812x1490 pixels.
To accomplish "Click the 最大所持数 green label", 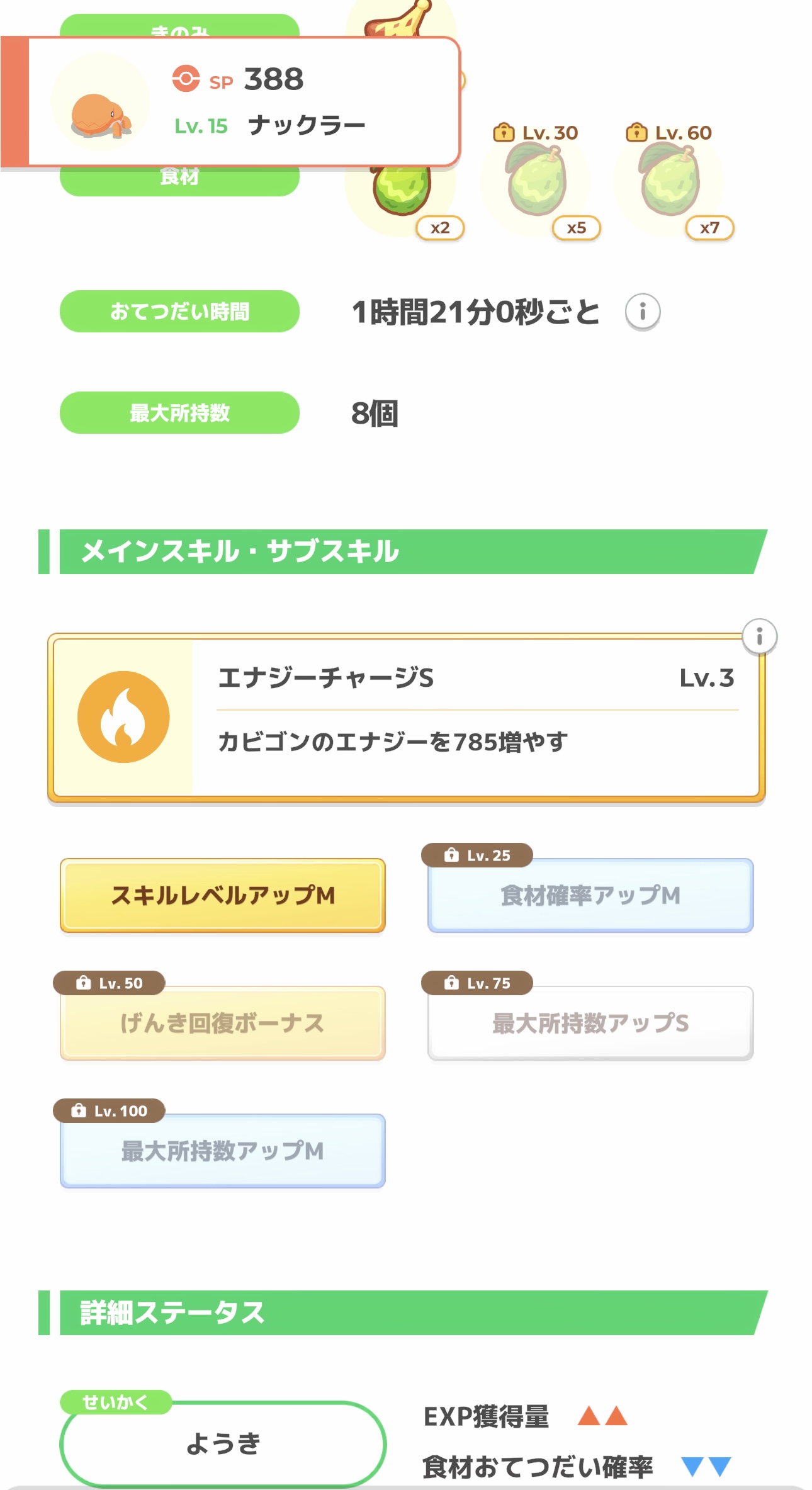I will click(x=179, y=413).
